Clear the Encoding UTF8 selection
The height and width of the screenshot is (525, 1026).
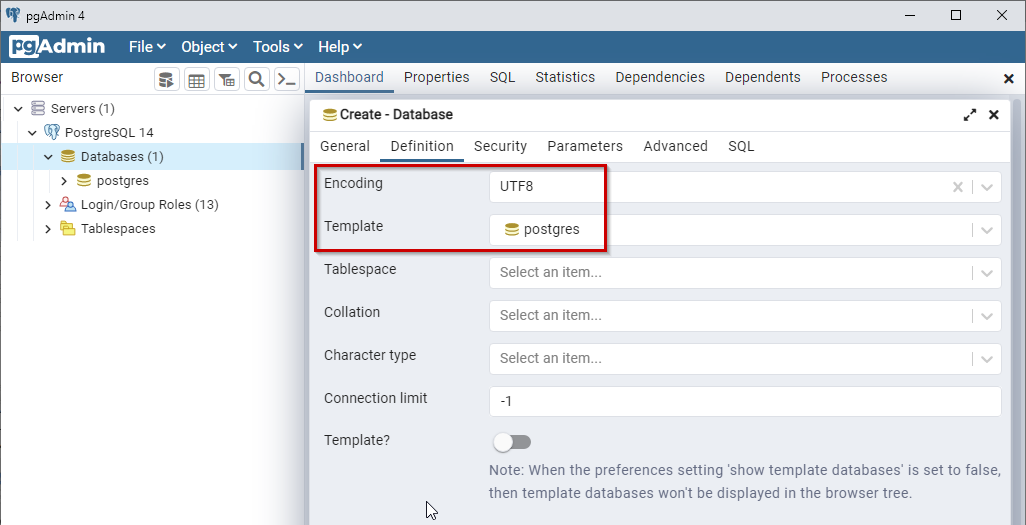(957, 187)
